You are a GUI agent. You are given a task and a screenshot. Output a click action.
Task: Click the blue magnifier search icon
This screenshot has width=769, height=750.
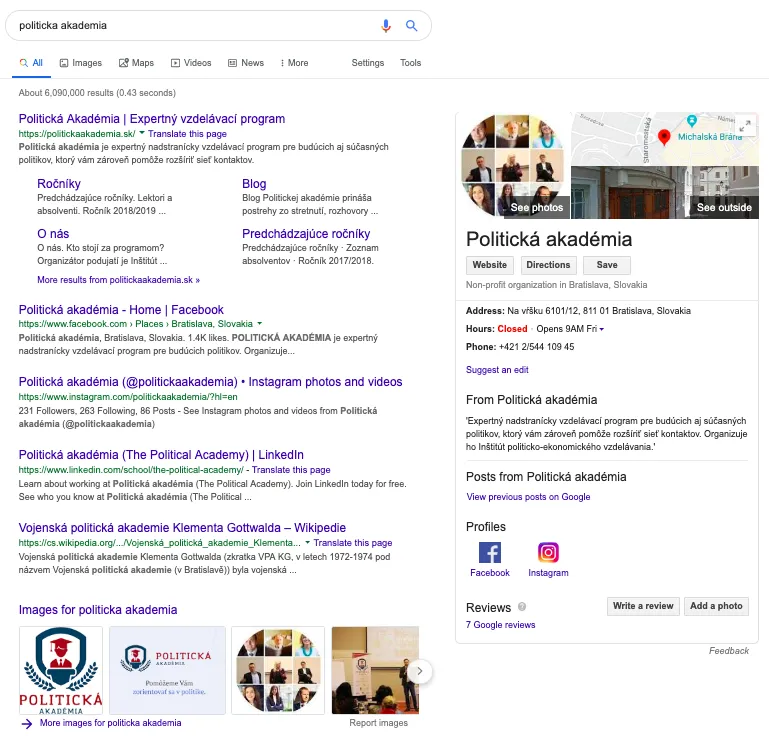point(411,26)
